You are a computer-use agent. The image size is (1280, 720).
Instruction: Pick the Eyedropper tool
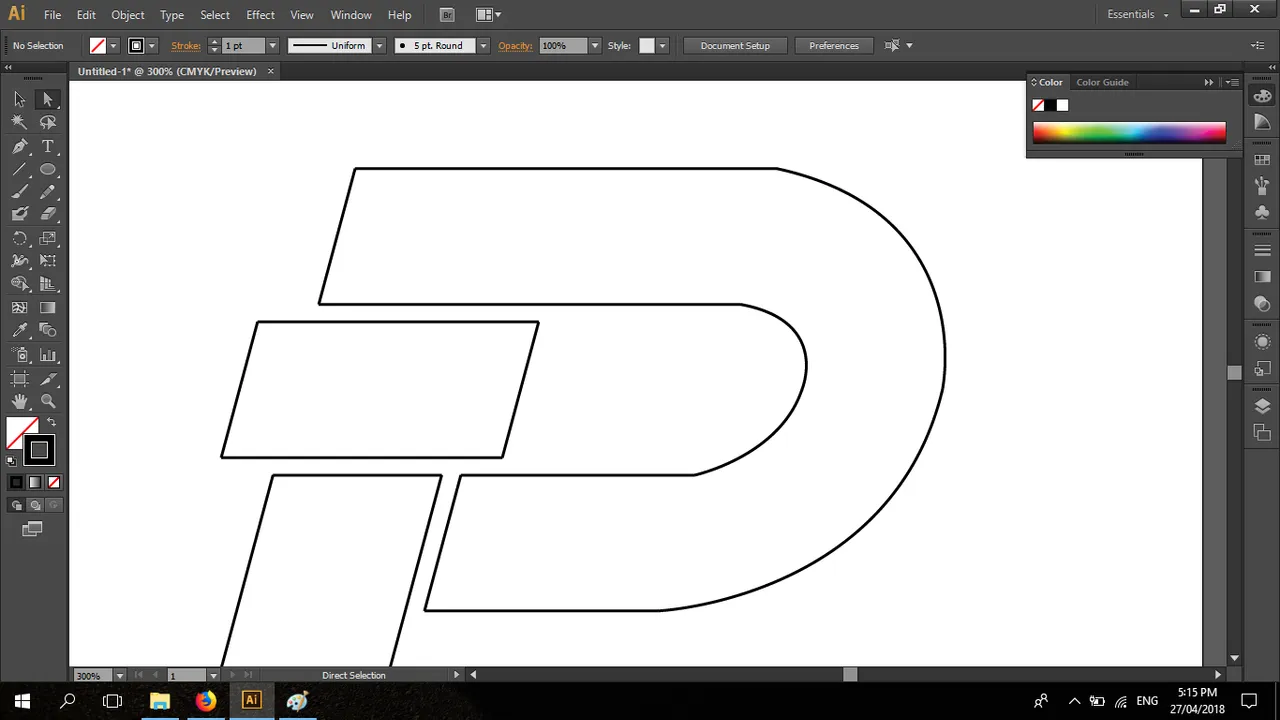[x=19, y=331]
